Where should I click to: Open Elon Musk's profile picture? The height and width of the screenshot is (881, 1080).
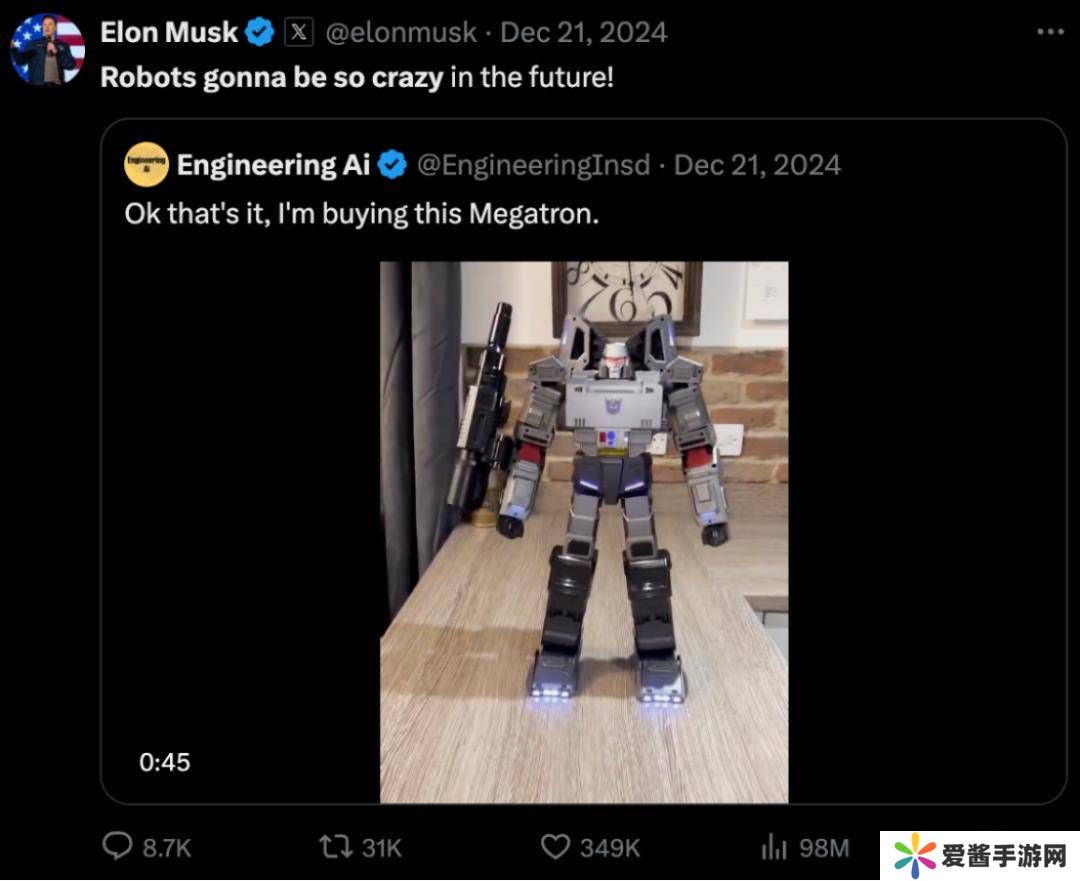coord(47,49)
